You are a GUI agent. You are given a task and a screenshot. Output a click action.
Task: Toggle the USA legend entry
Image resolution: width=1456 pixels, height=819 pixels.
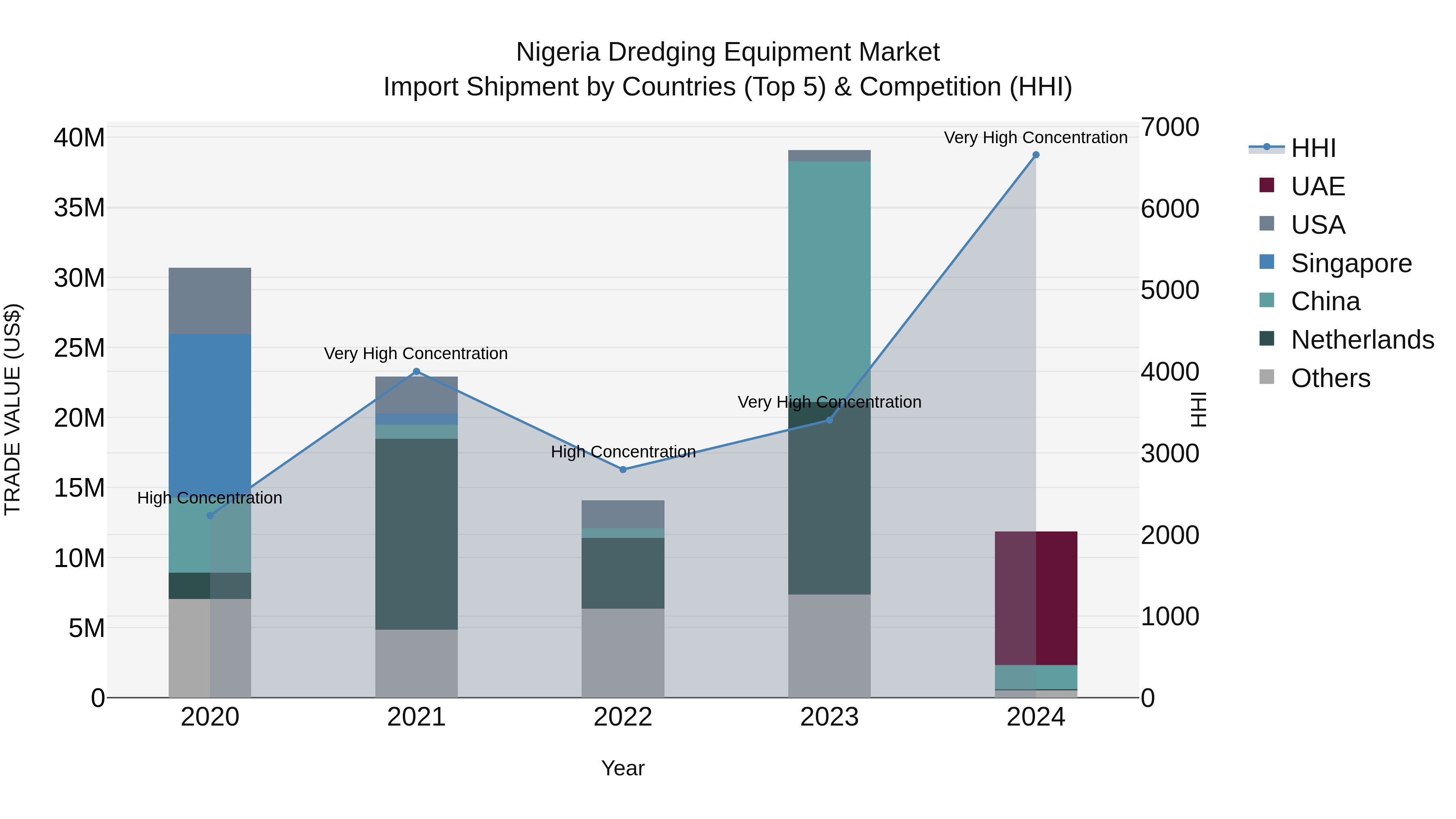[1302, 224]
